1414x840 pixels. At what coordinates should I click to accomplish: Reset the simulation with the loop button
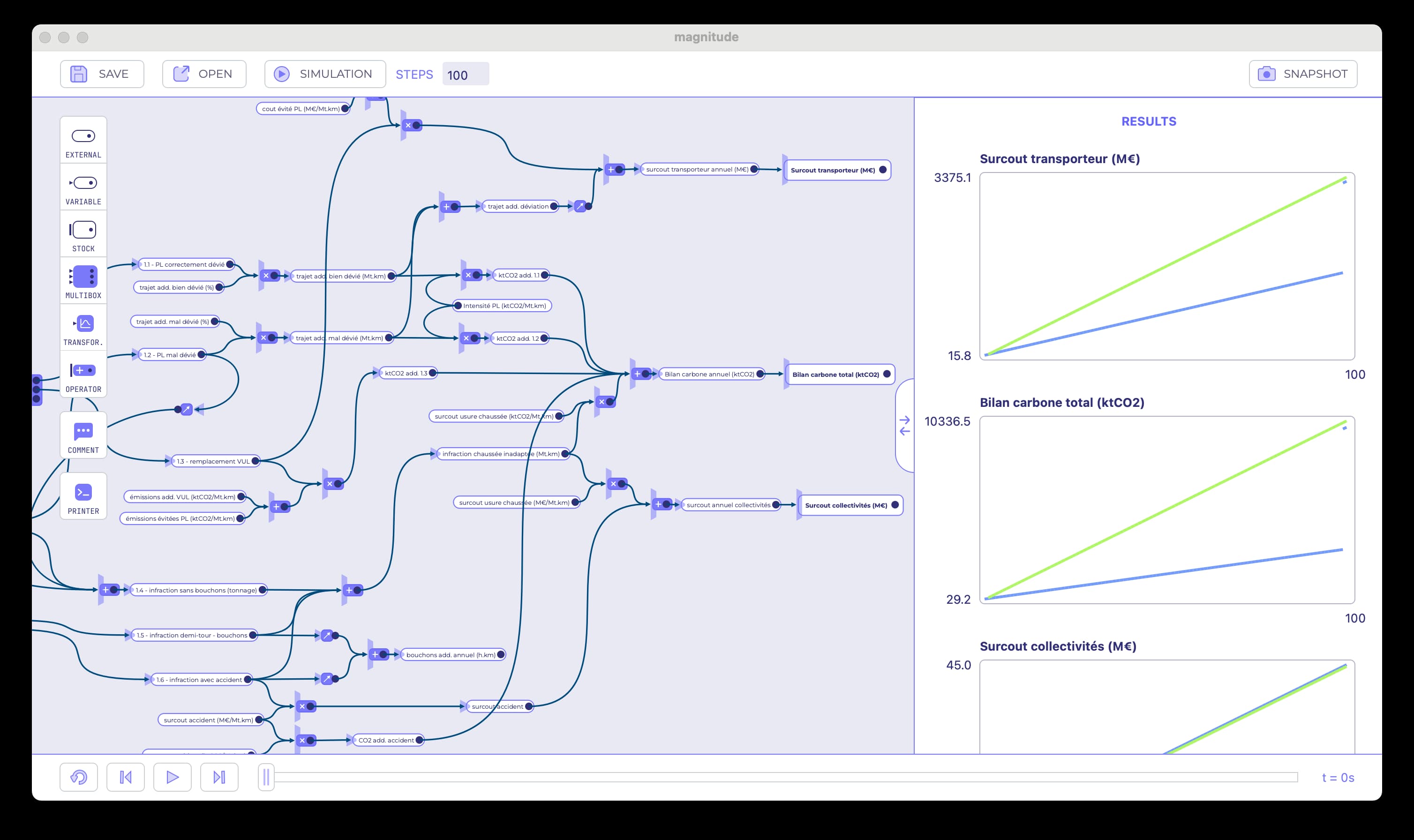tap(79, 777)
